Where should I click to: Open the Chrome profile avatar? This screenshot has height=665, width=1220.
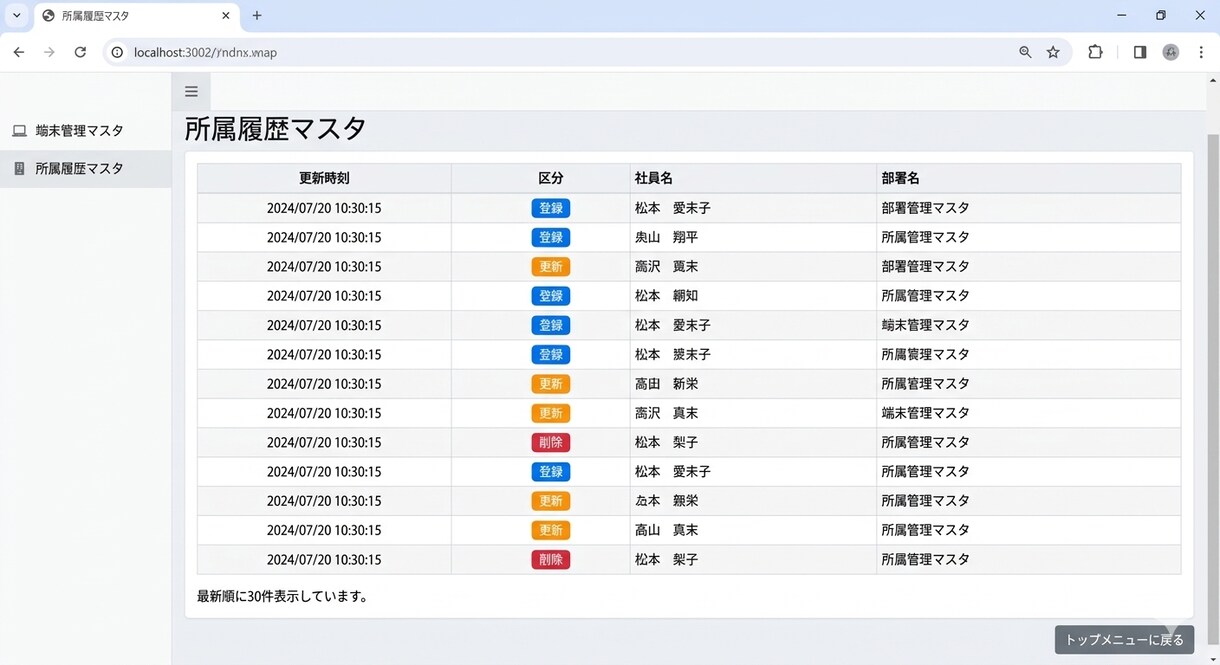click(x=1170, y=52)
